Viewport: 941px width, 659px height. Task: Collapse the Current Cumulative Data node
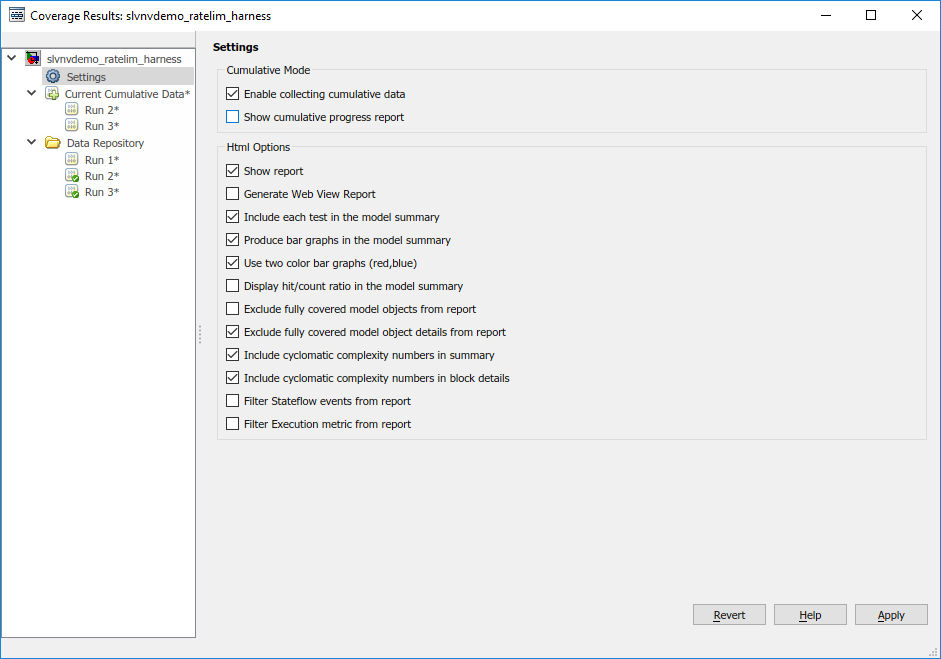click(32, 93)
